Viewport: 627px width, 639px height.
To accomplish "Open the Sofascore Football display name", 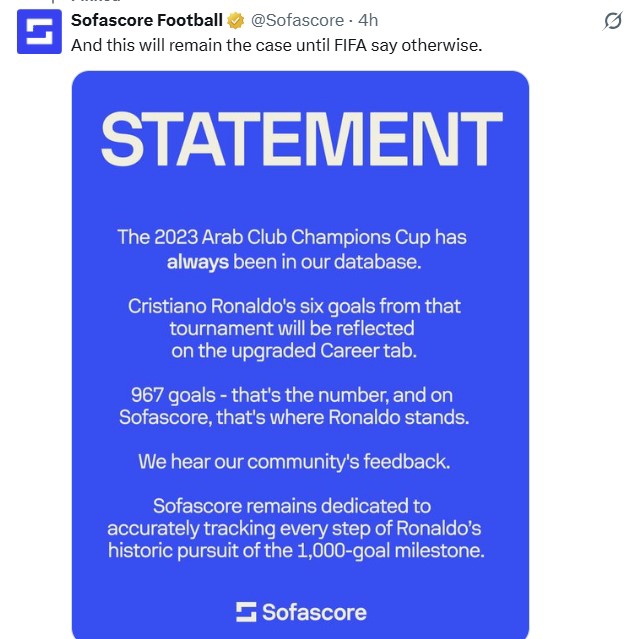I will [147, 20].
